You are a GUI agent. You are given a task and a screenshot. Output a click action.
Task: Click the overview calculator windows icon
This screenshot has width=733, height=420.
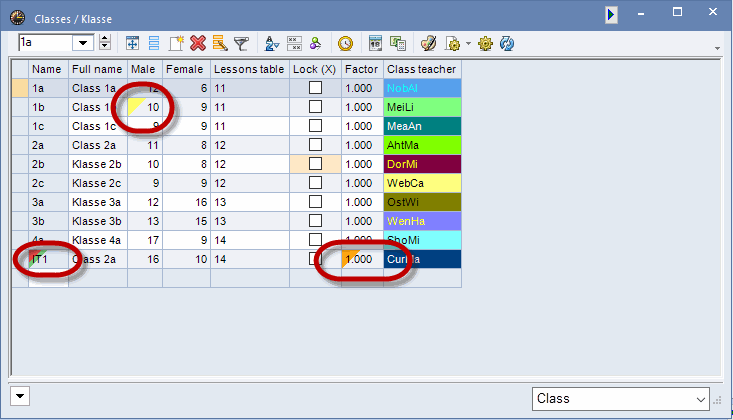[x=398, y=43]
